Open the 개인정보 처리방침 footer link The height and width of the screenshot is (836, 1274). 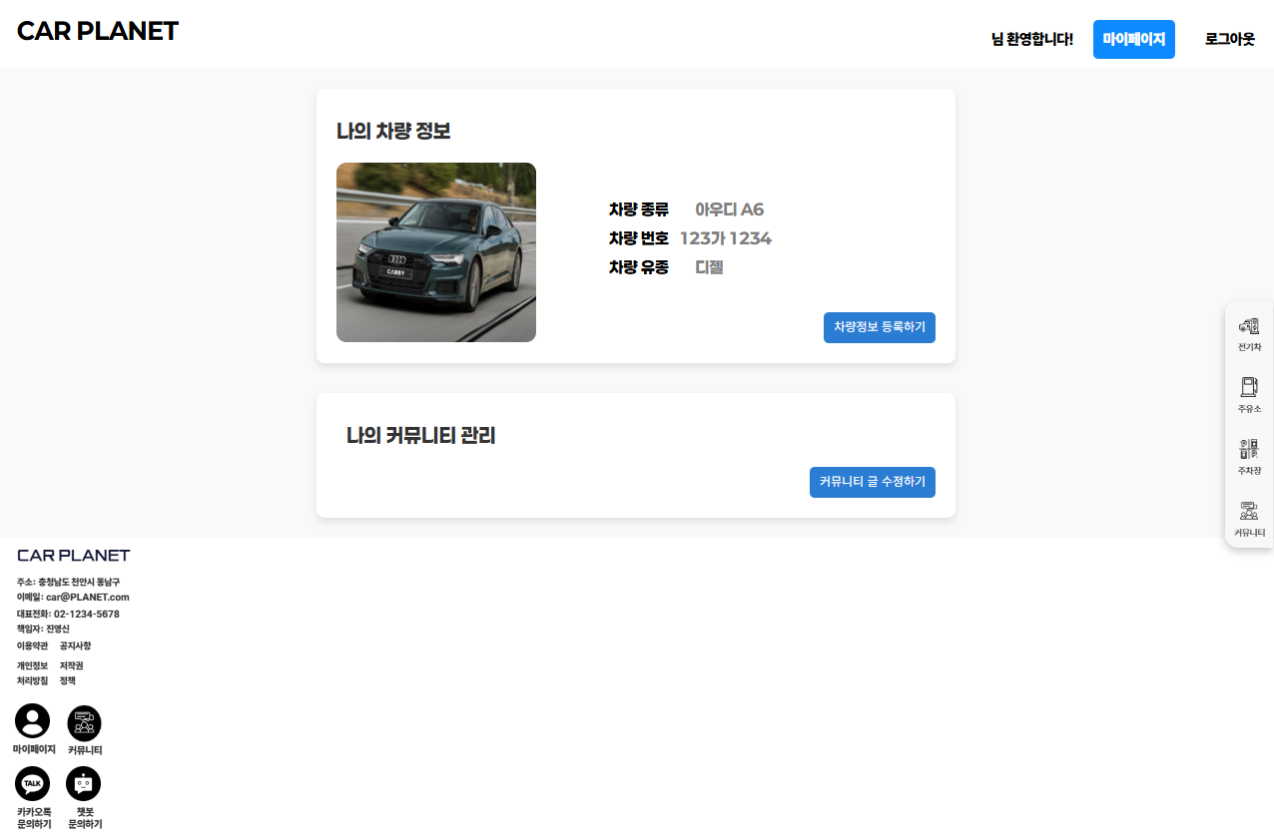tap(32, 673)
